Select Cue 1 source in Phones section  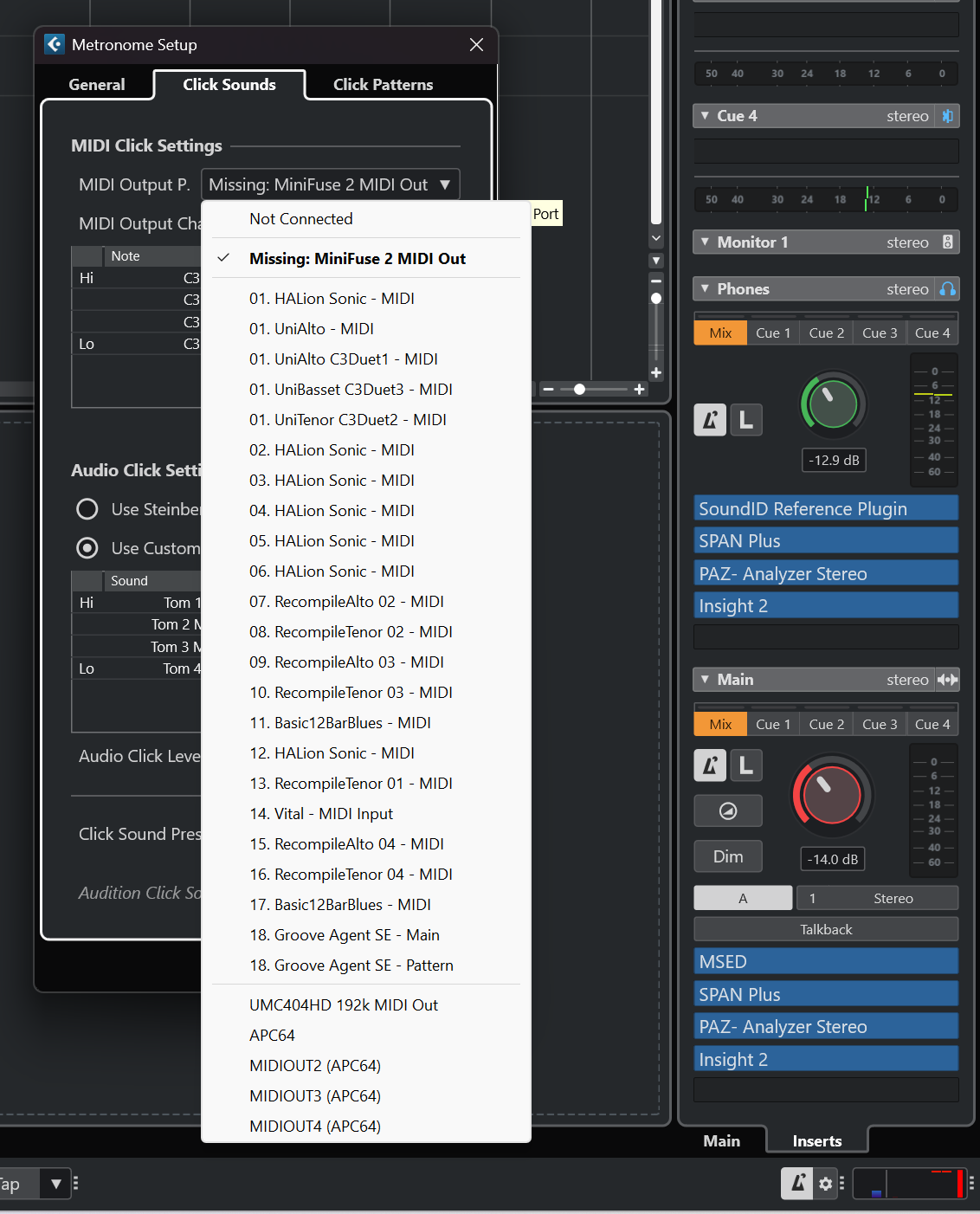click(773, 333)
